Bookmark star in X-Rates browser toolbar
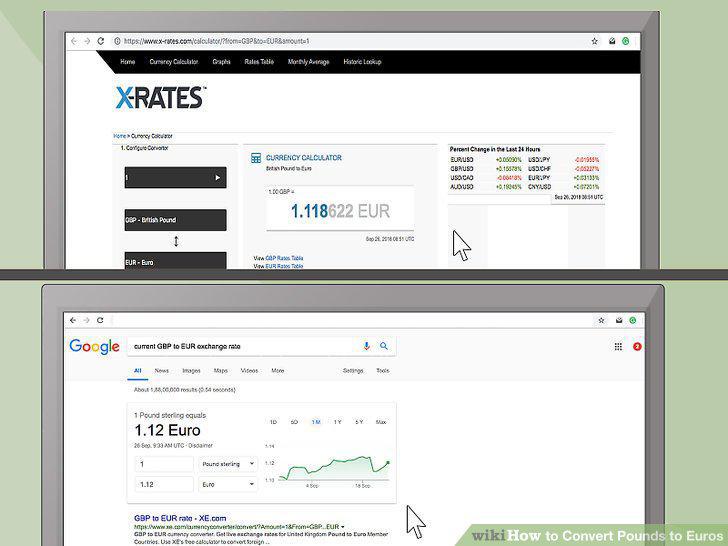Viewport: 728px width, 546px height. [x=595, y=41]
